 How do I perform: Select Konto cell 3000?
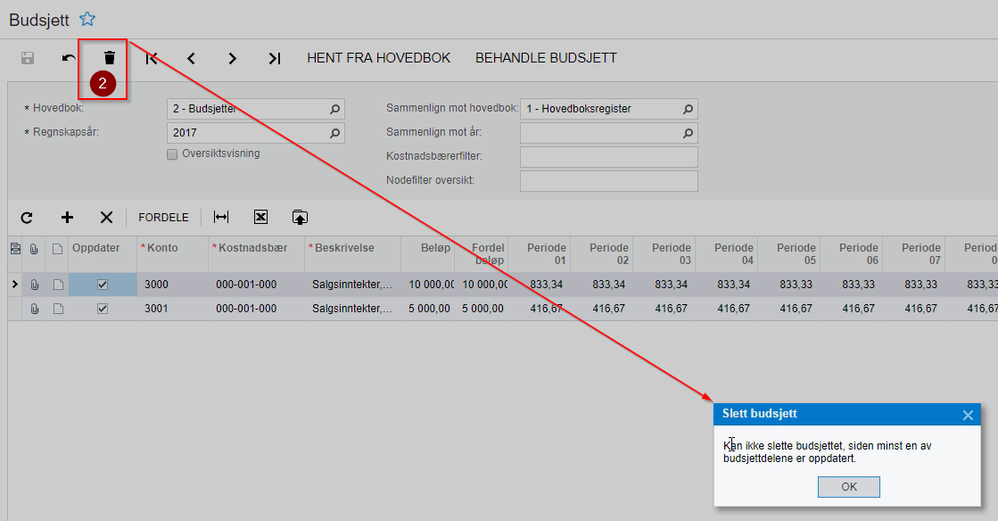[x=172, y=284]
